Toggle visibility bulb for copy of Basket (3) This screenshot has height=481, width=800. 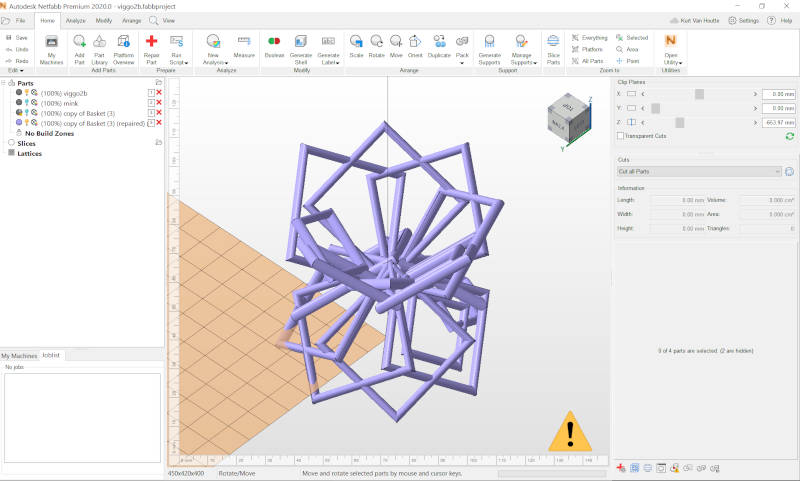[x=27, y=113]
